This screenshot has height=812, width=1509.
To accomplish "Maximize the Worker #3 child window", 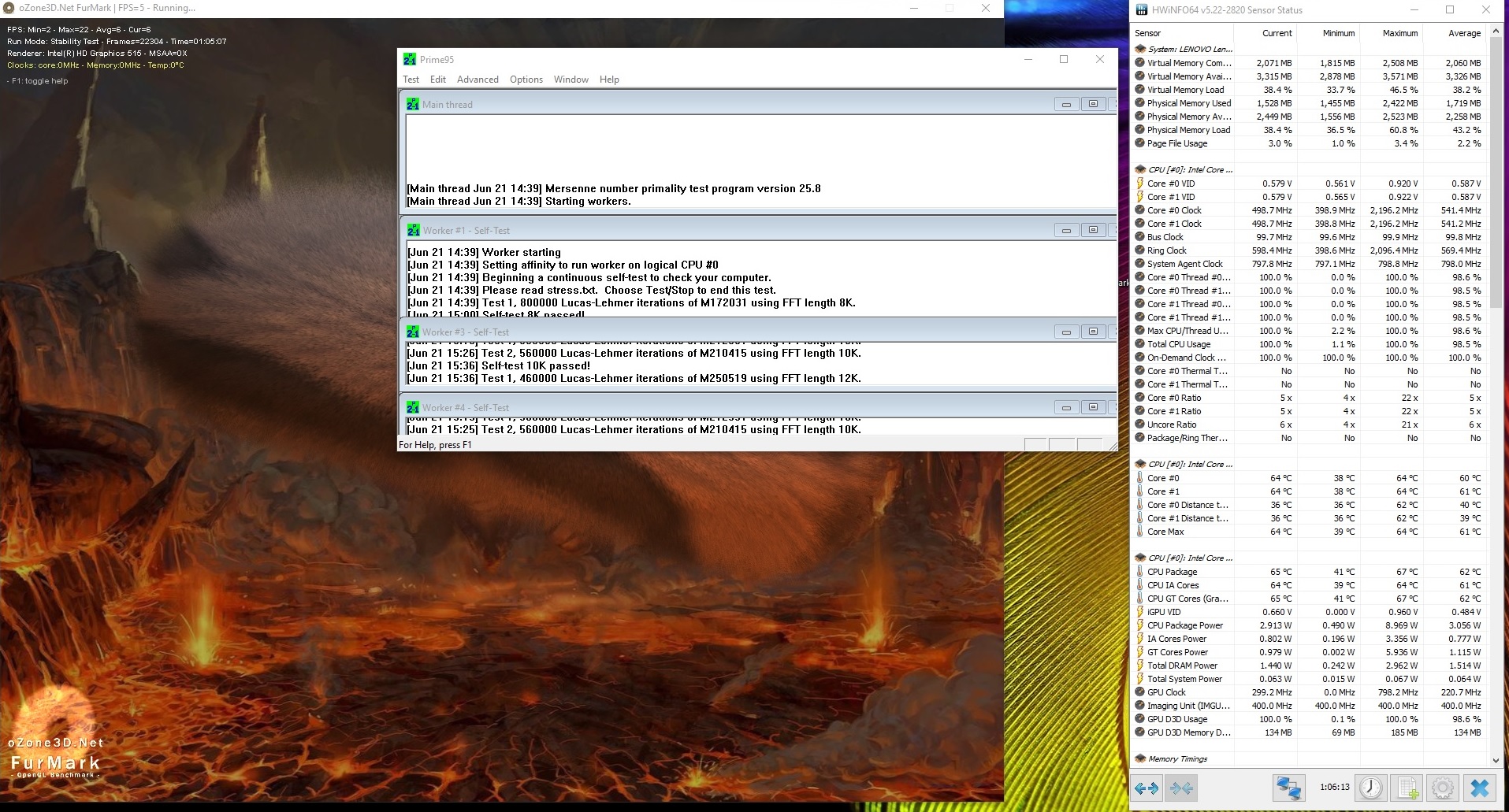I will click(1093, 332).
